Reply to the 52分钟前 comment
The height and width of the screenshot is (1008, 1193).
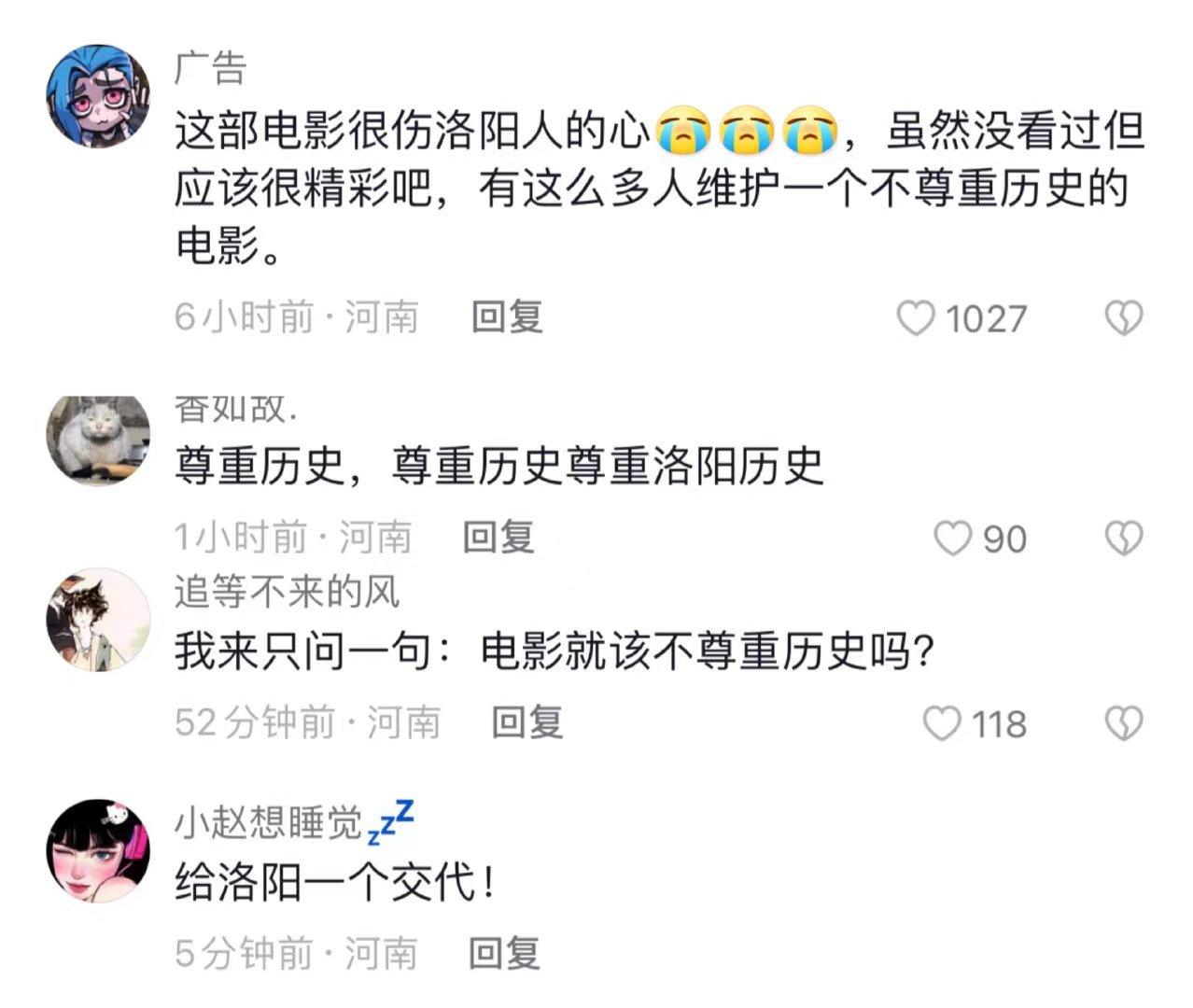coord(527,722)
